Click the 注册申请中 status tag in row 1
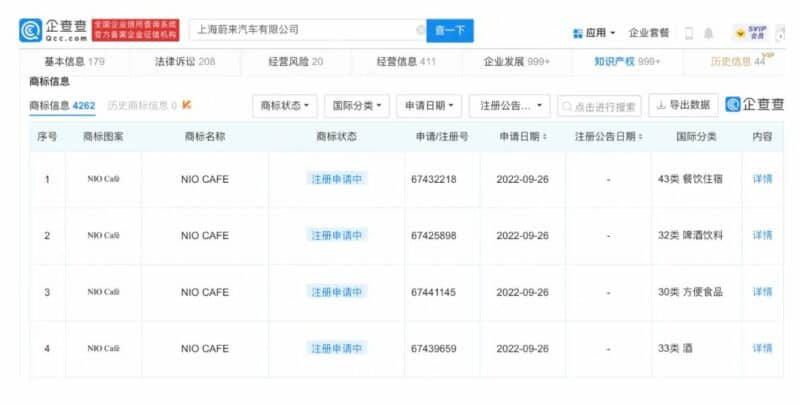 337,179
